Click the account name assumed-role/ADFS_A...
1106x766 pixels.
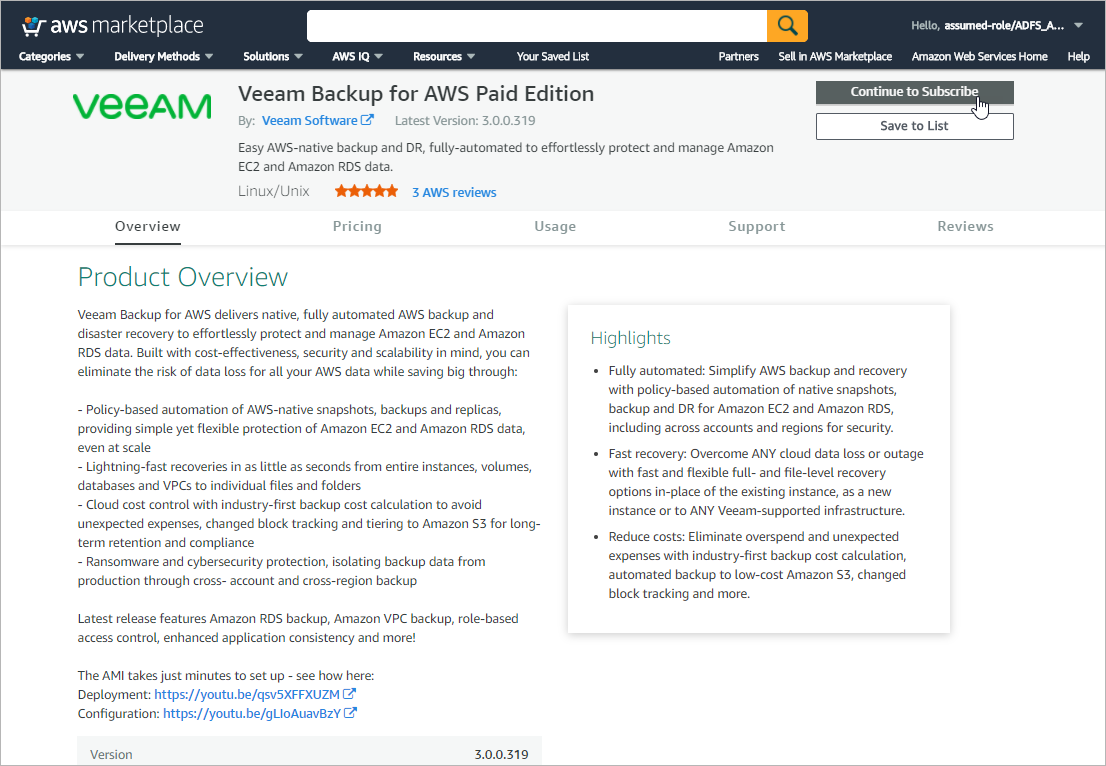coord(1004,25)
